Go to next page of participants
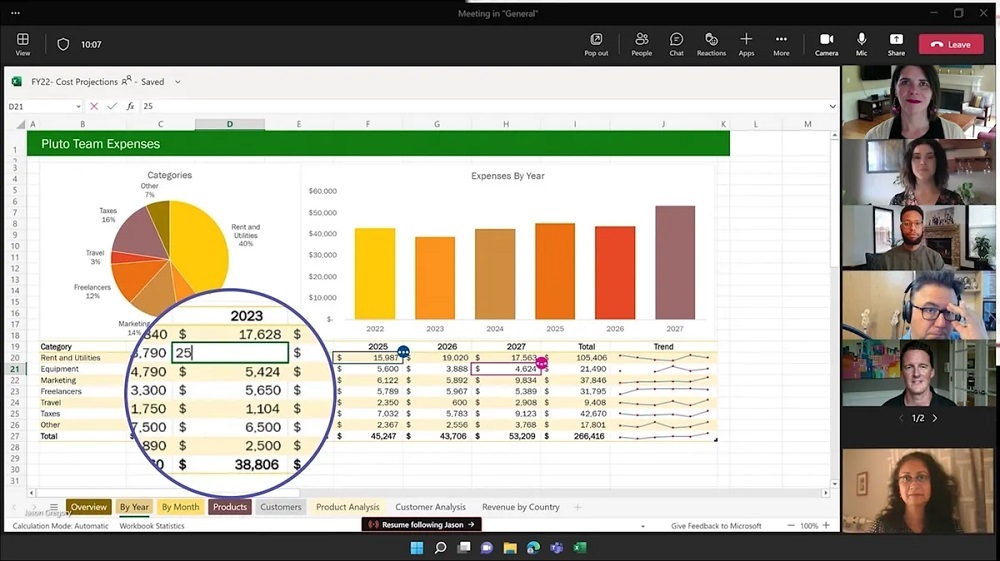The width and height of the screenshot is (1000, 561). (x=935, y=418)
